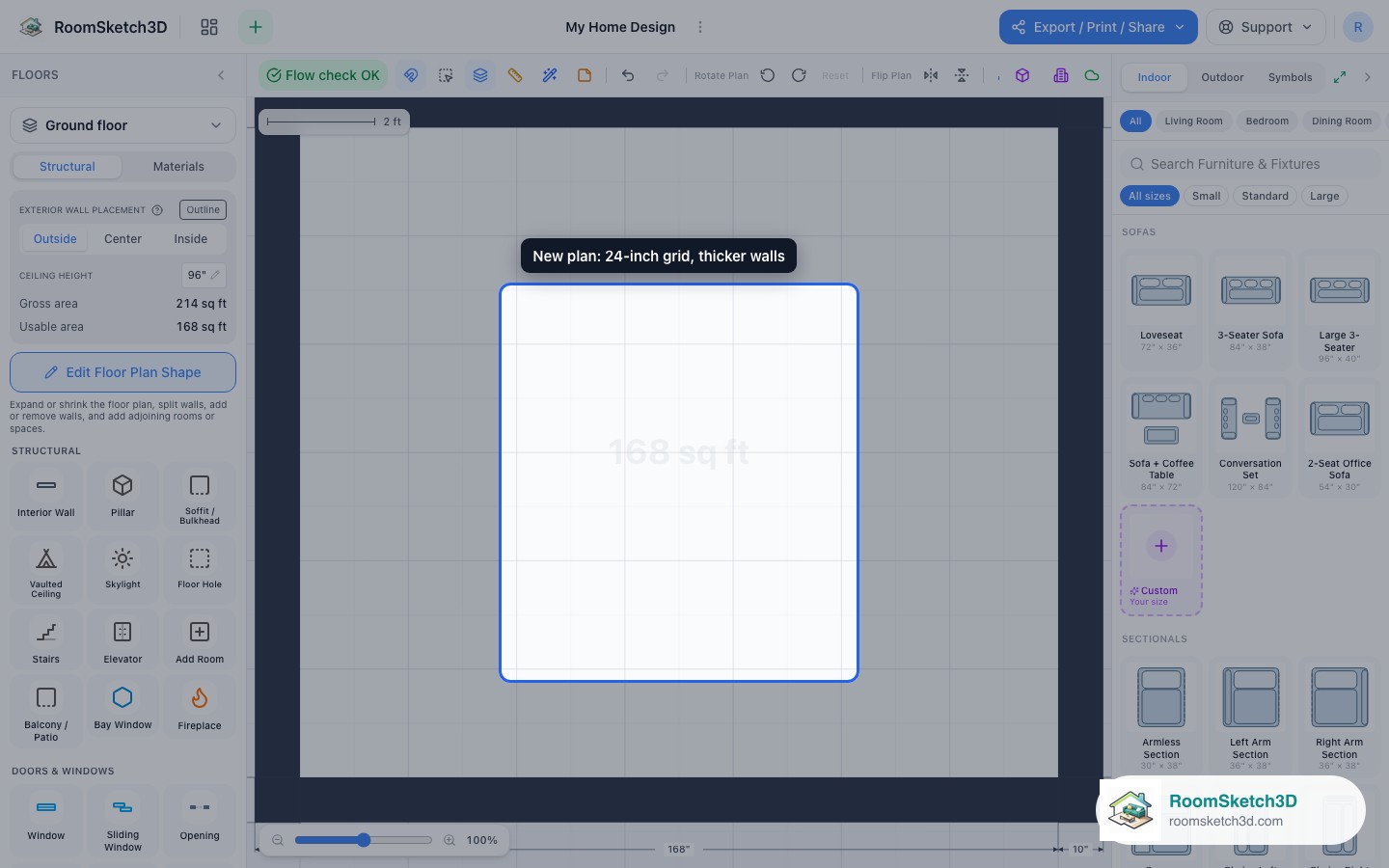The height and width of the screenshot is (868, 1389).
Task: Select the ruler measure tool
Action: pos(515,75)
